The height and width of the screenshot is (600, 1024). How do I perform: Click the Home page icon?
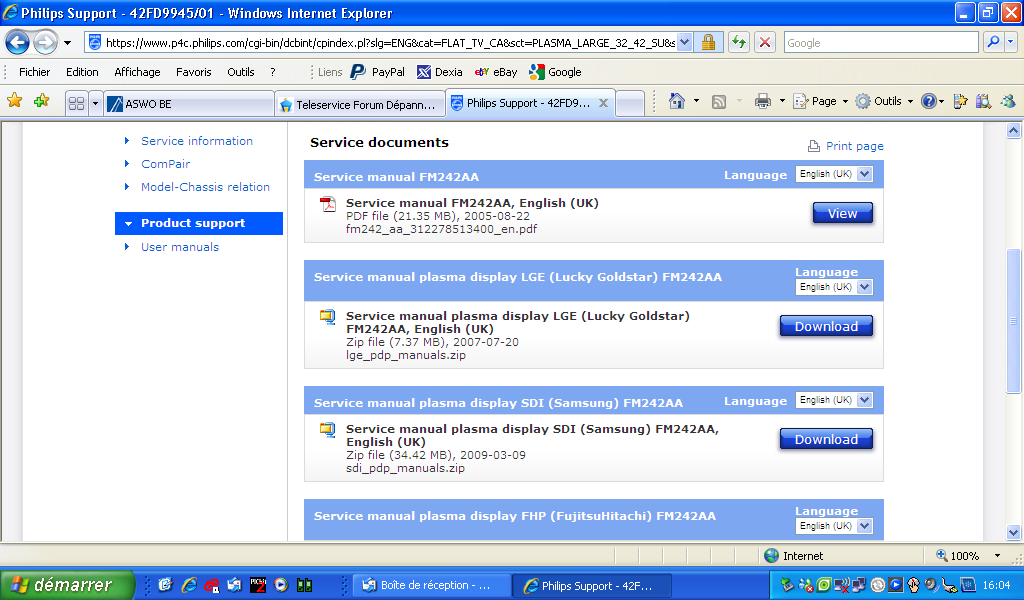coord(677,101)
